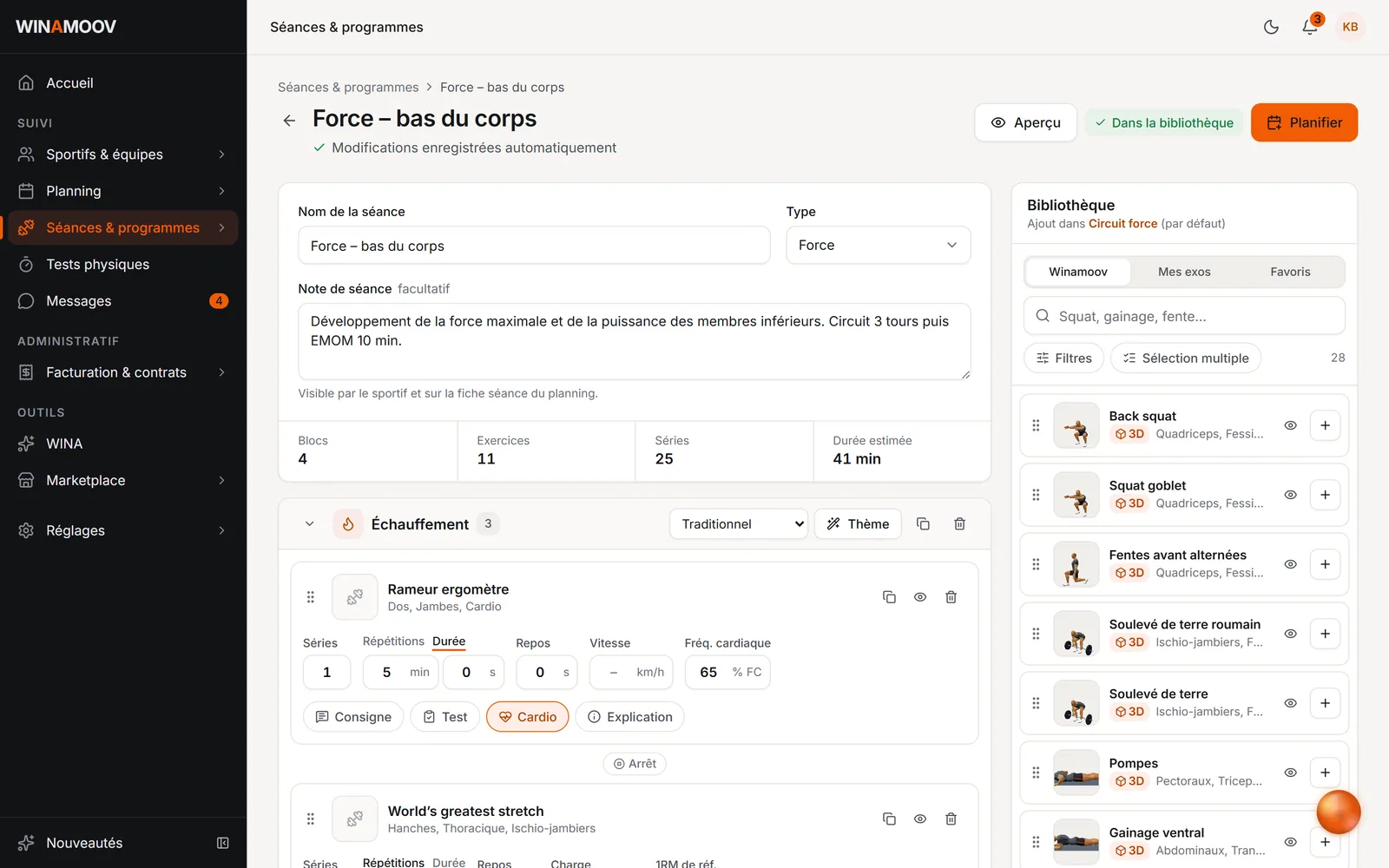Select the Durée tab on Rameur ergomètre
Image resolution: width=1389 pixels, height=868 pixels.
tap(449, 641)
